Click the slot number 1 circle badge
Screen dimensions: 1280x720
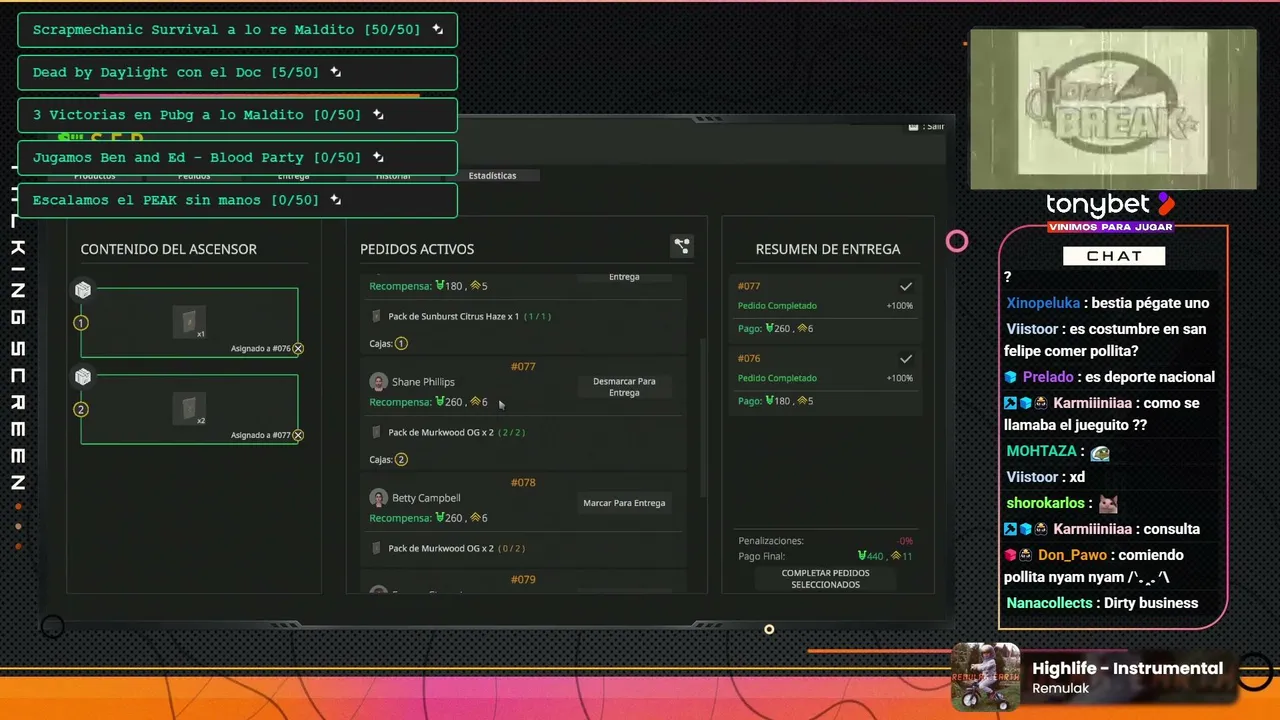(81, 323)
